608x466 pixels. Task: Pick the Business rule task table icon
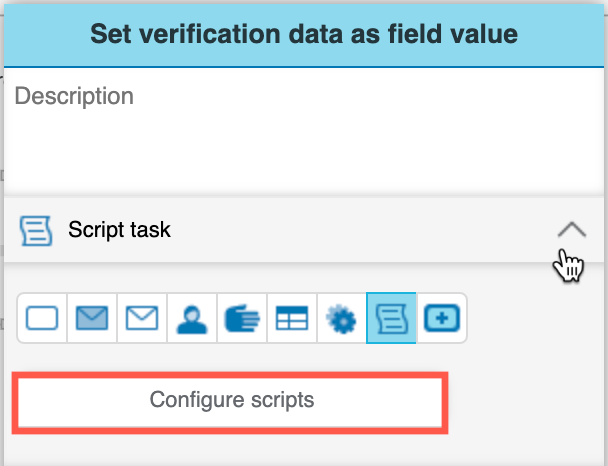[x=292, y=319]
